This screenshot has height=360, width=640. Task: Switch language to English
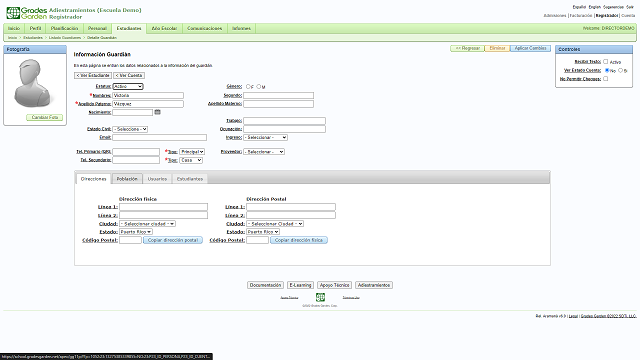coord(595,7)
